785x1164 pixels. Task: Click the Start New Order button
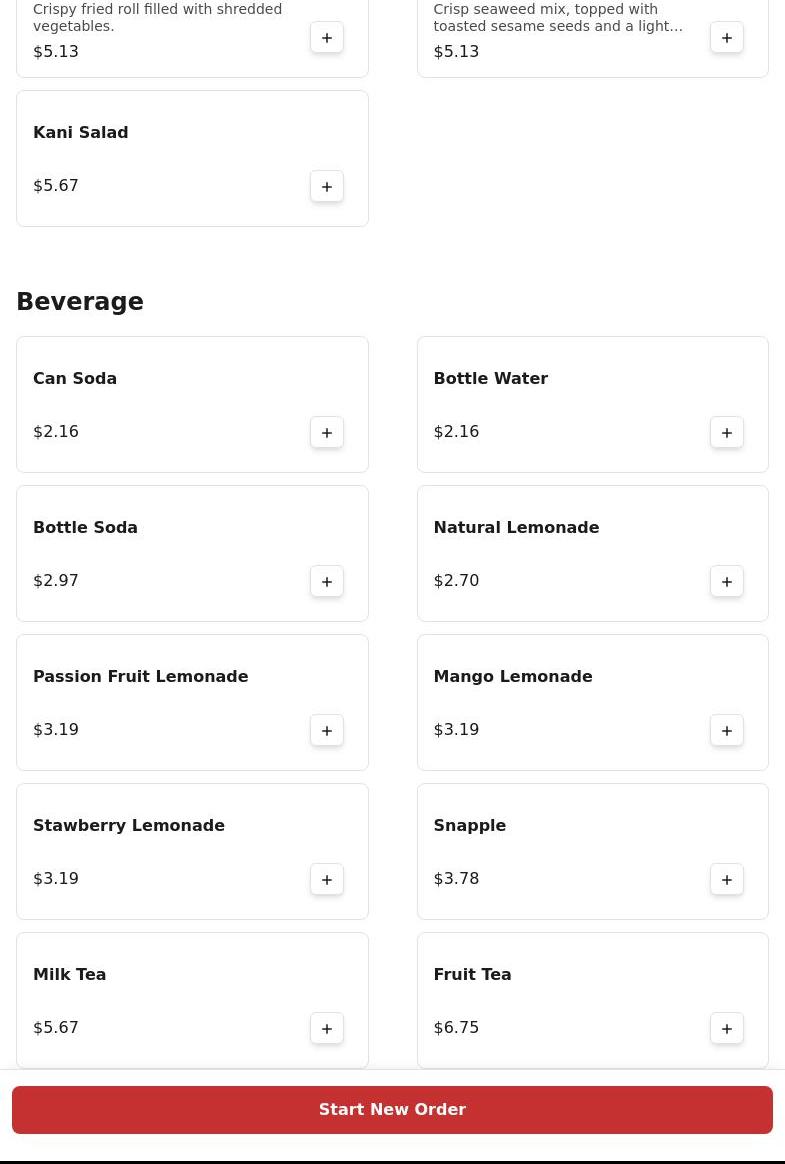coord(392,1110)
